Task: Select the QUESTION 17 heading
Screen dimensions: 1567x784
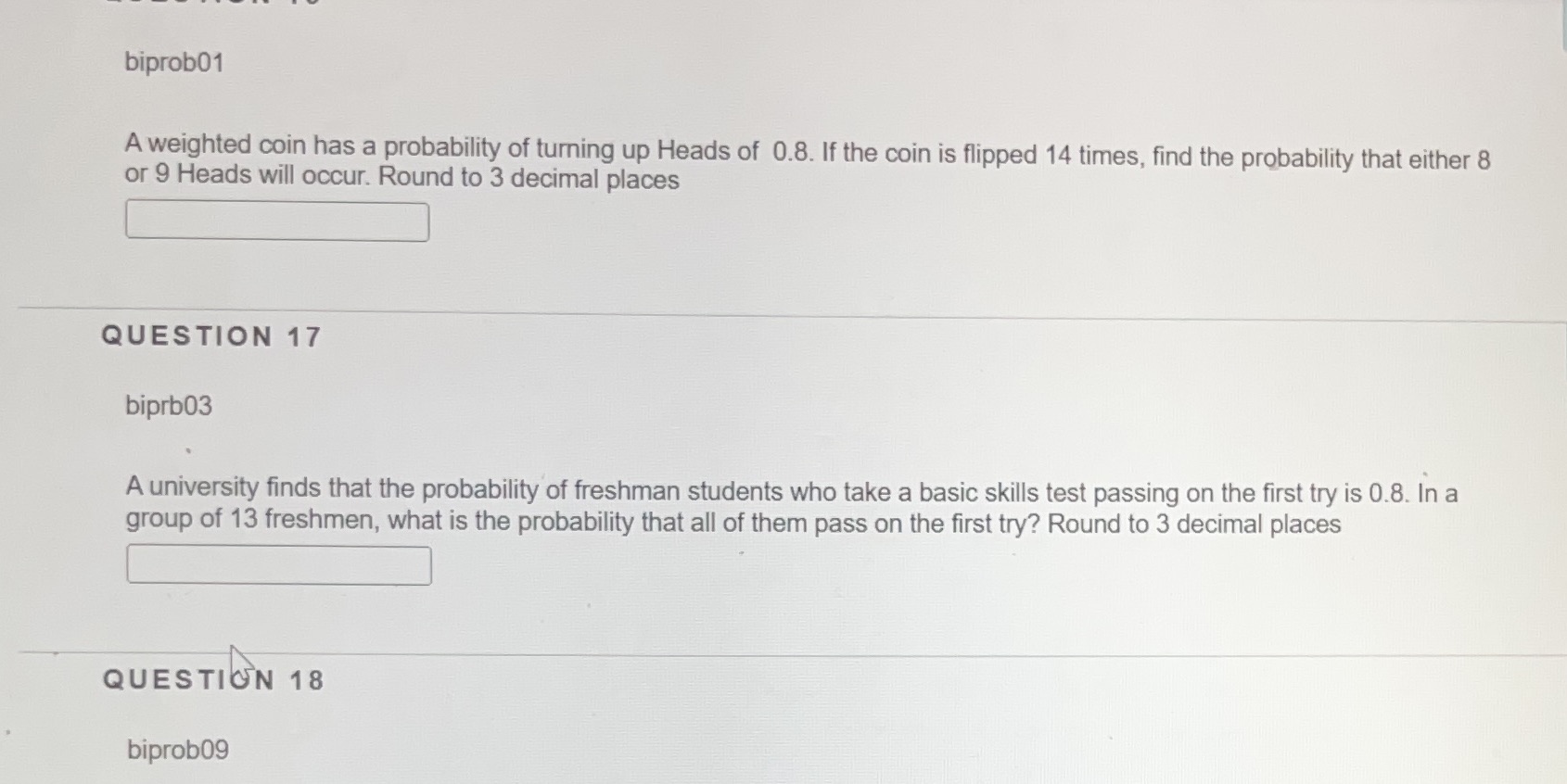Action: (209, 337)
